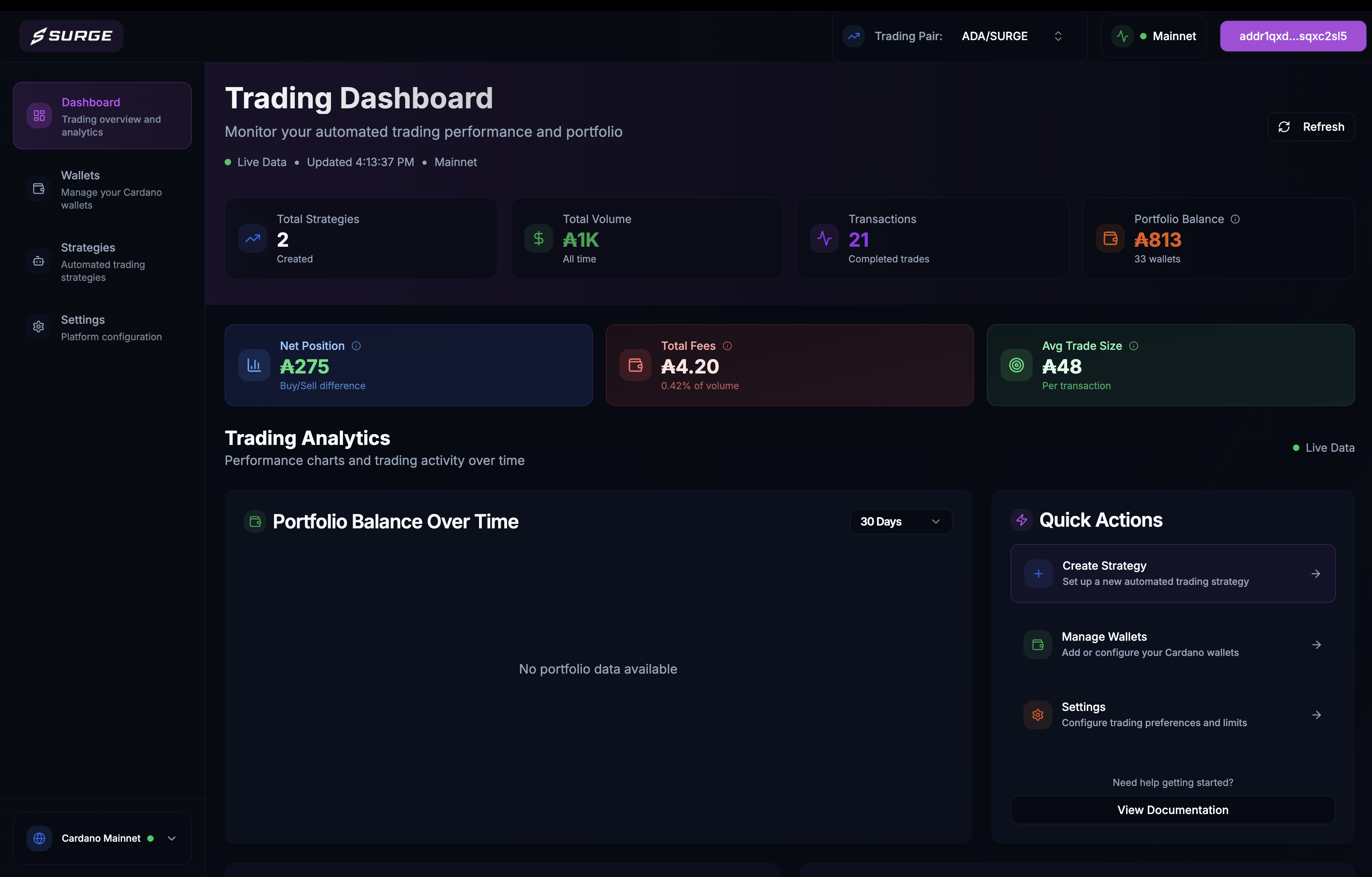Click the Avg Trade Size info icon
The height and width of the screenshot is (877, 1372).
pyautogui.click(x=1133, y=346)
